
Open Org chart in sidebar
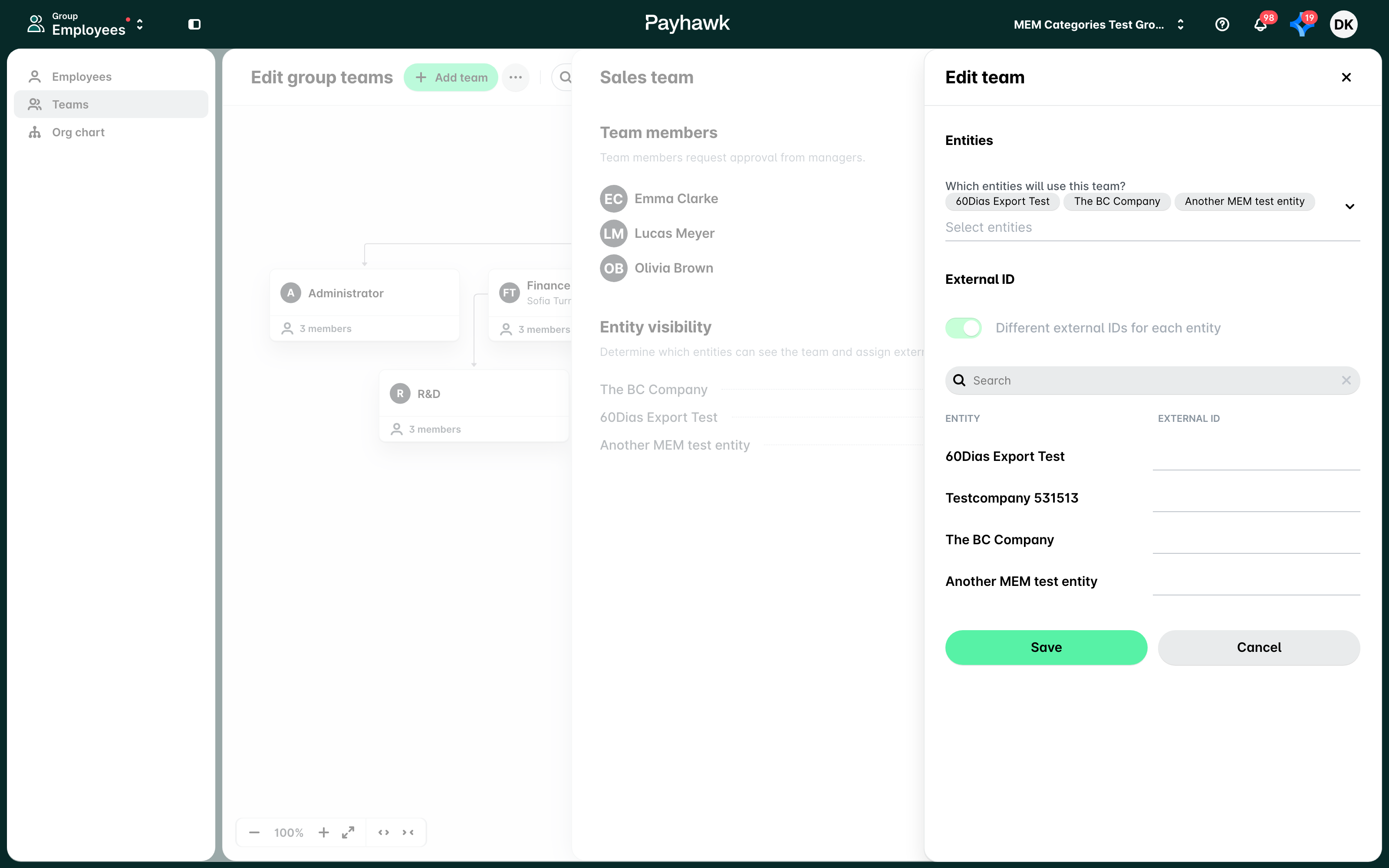coord(111,132)
